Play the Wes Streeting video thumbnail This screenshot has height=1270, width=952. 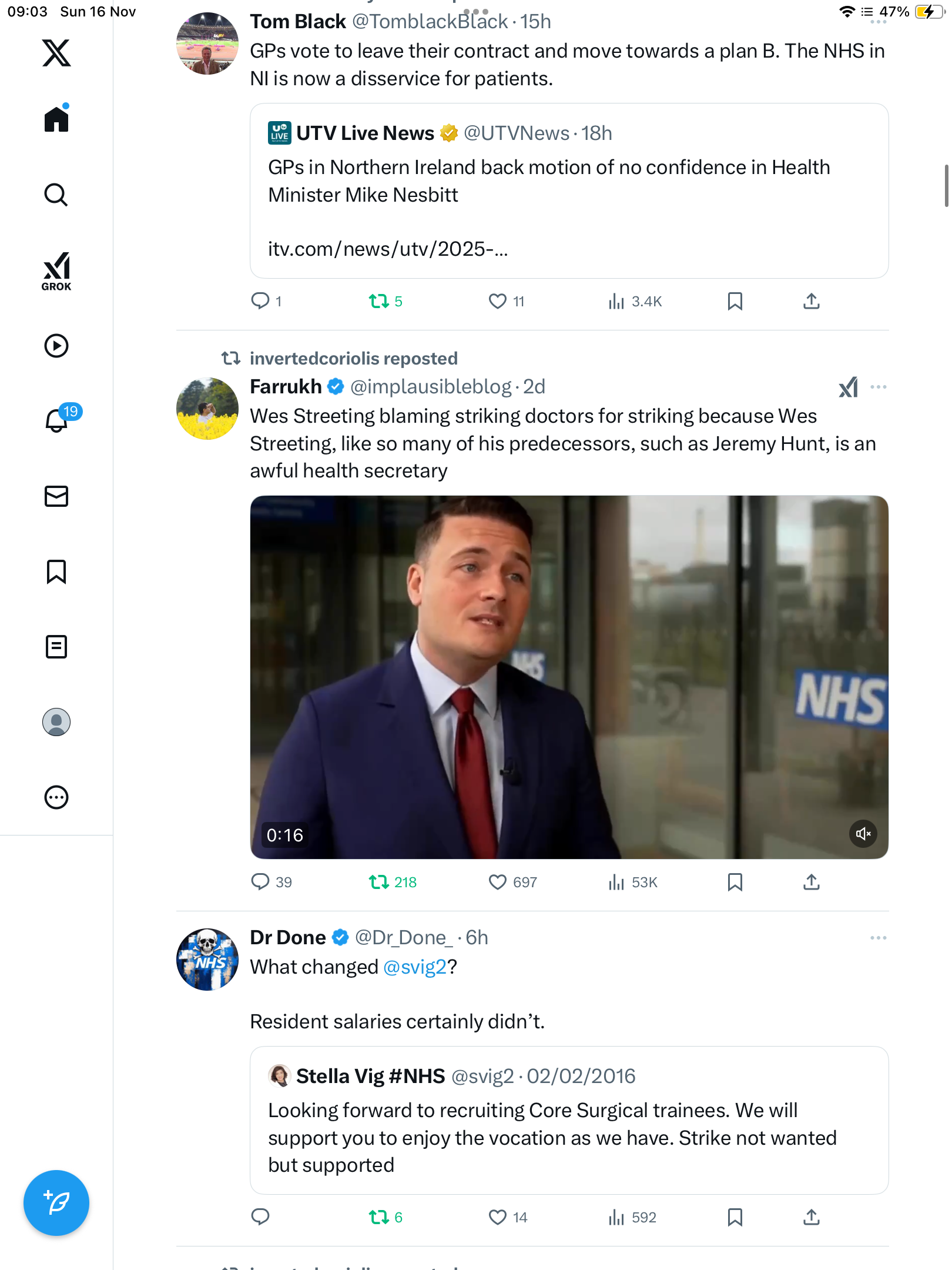coord(569,676)
